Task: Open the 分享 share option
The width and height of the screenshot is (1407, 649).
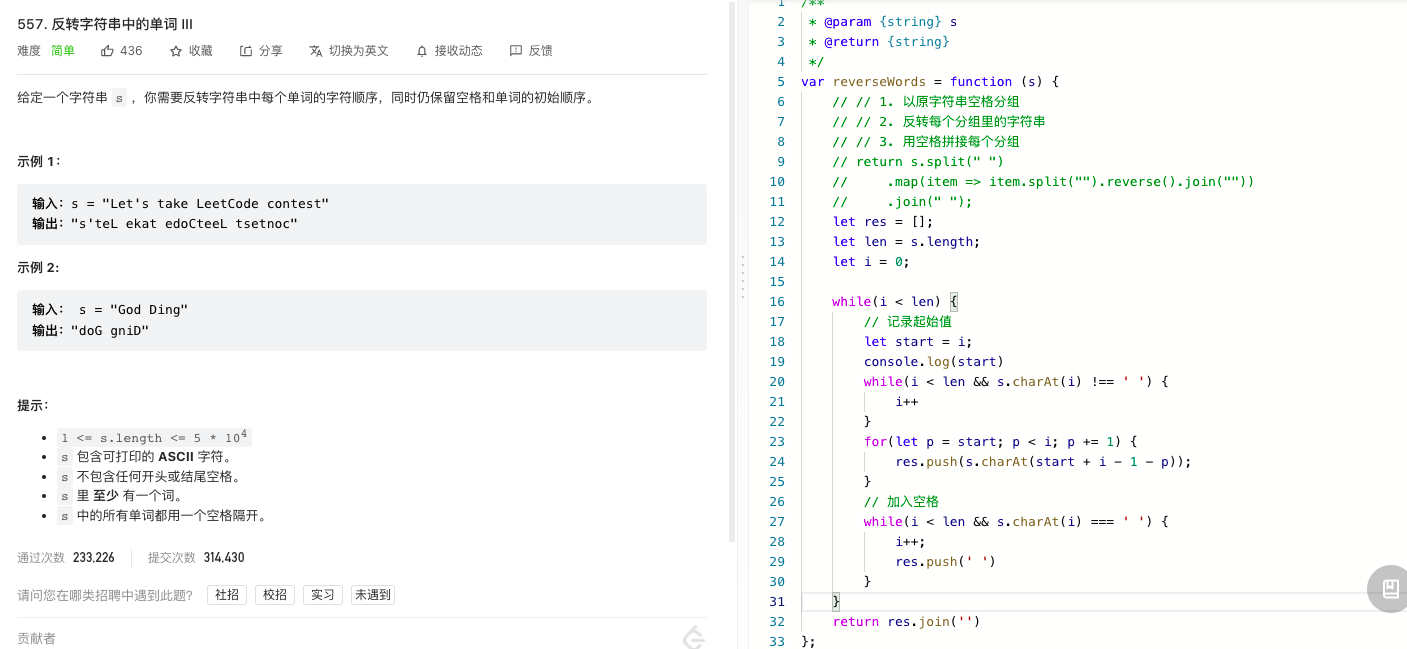Action: 261,51
